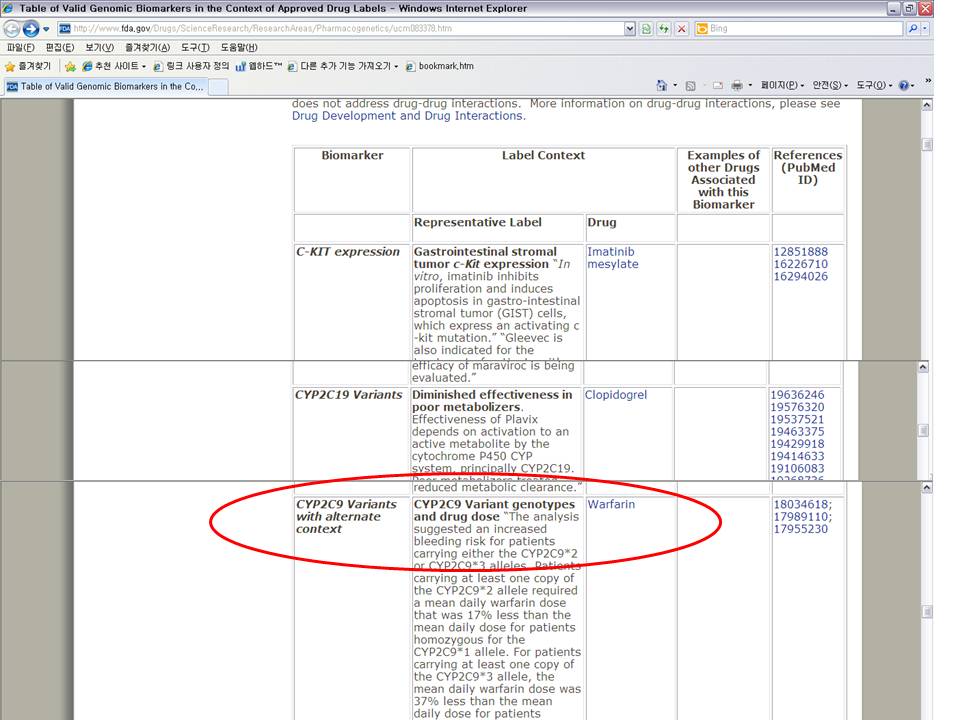Viewport: 960px width, 720px height.
Task: Click the browser Forward arrow button
Action: pyautogui.click(x=31, y=29)
